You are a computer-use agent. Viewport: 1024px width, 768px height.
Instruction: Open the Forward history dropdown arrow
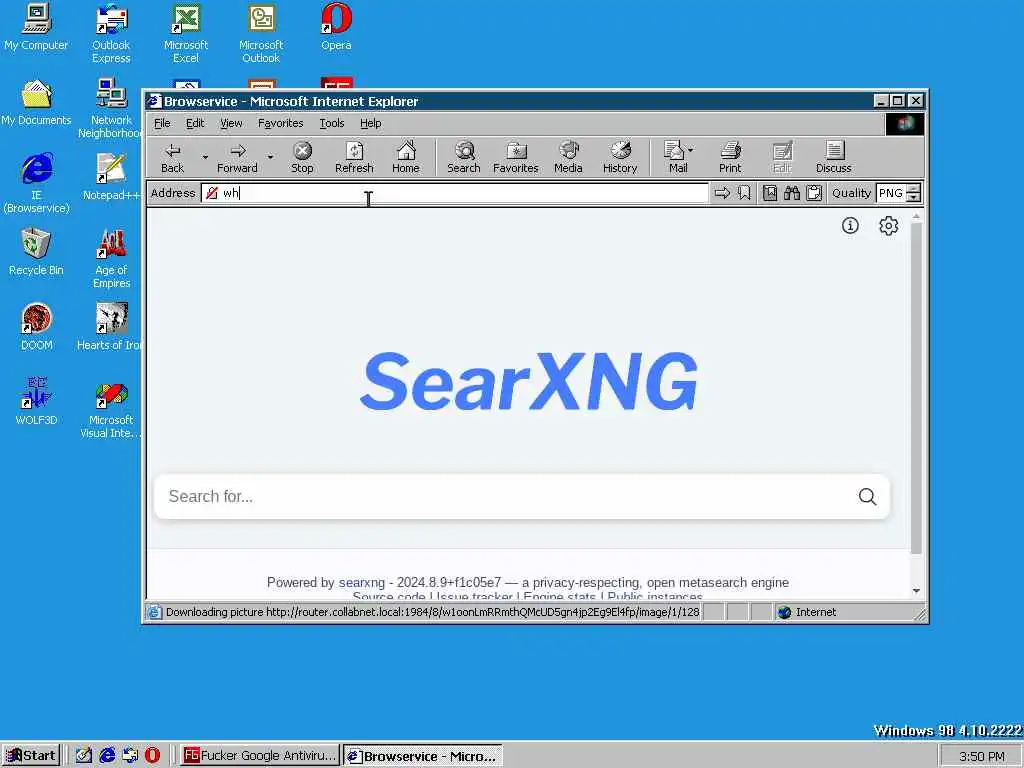click(x=270, y=157)
